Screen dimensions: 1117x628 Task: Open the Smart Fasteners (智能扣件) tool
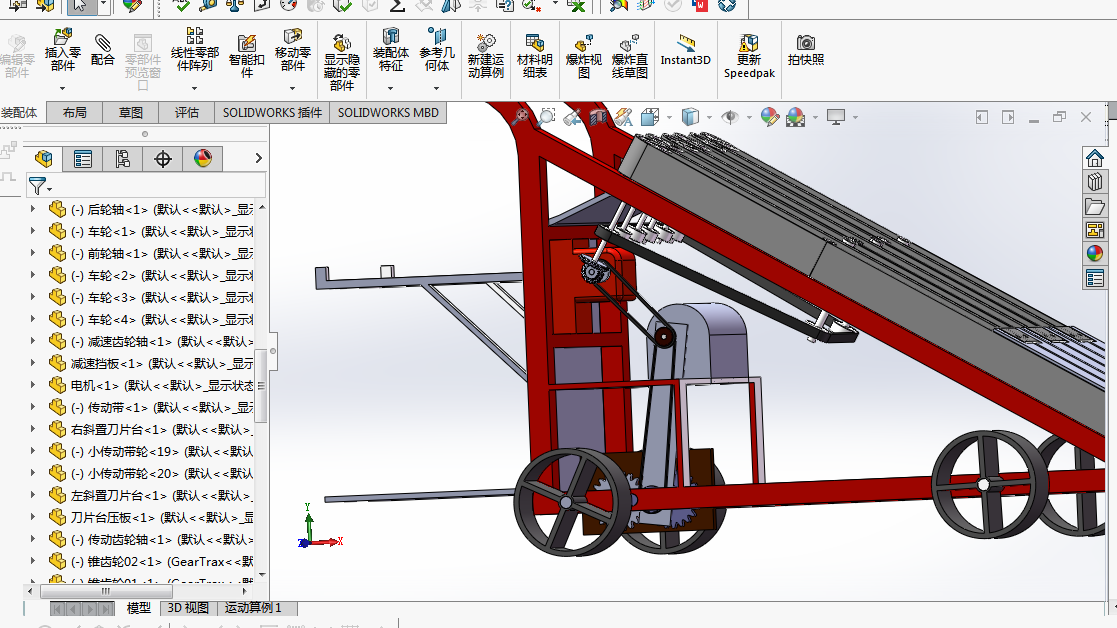coord(246,55)
